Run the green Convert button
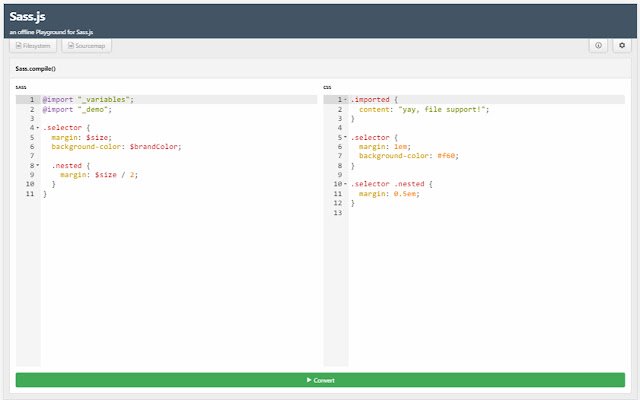Viewport: 640px width, 400px height. (x=320, y=380)
